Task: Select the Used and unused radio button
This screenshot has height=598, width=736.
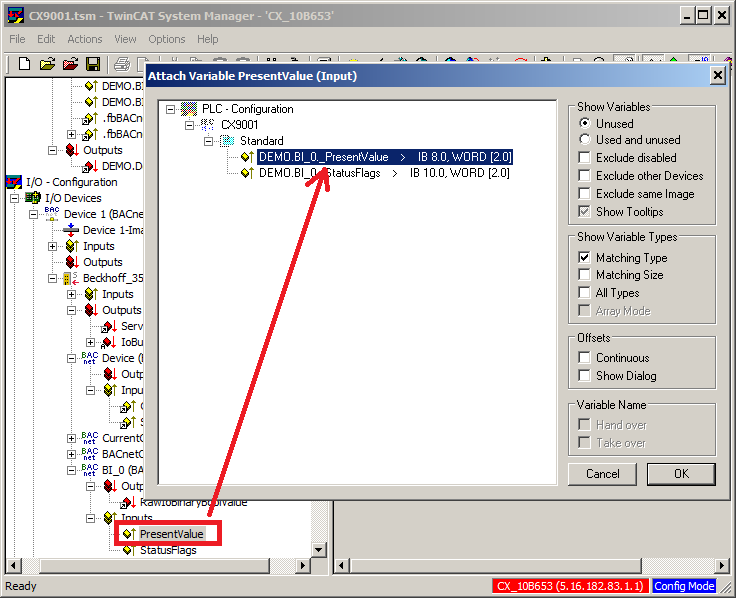Action: (584, 139)
